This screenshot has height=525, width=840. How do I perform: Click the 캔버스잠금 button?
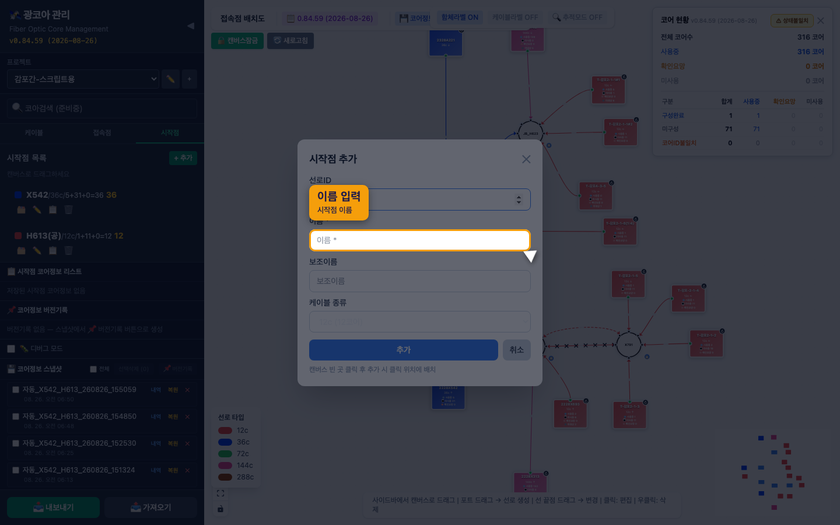(x=237, y=41)
